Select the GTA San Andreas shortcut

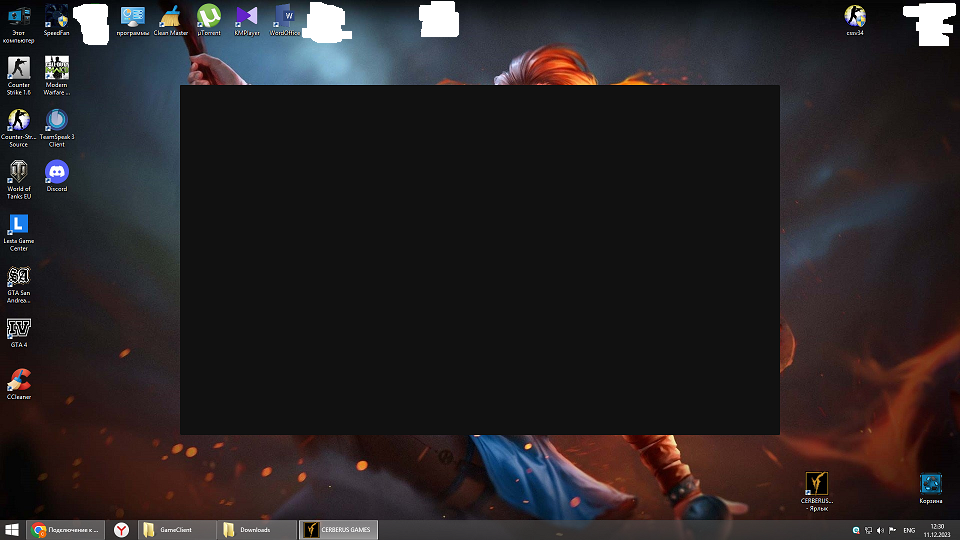pos(18,284)
